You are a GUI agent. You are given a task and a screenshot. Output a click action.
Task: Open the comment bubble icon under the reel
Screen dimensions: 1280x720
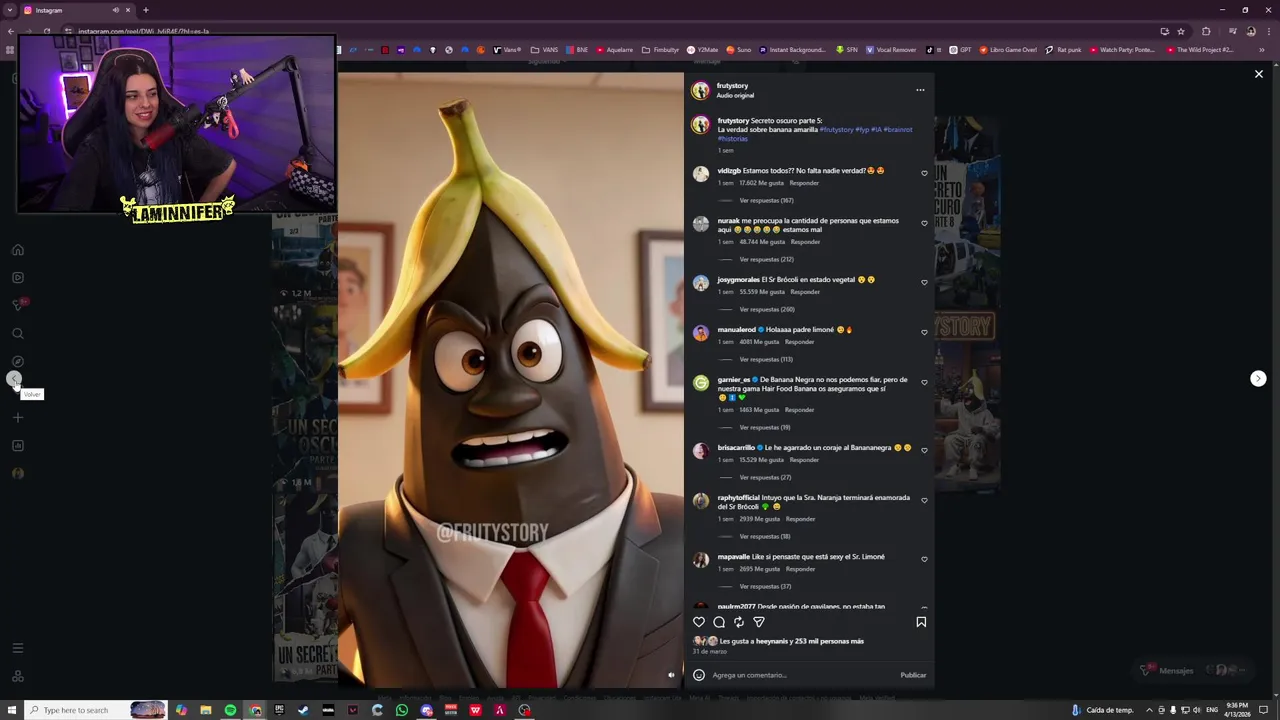719,622
